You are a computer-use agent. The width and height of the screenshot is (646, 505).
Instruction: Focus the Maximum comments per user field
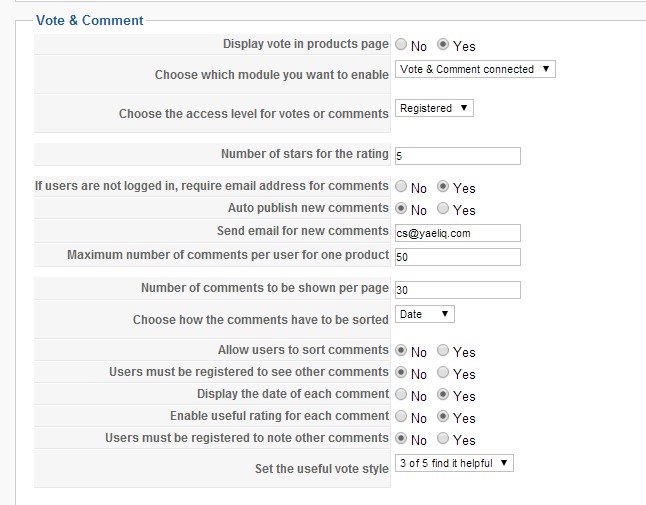(458, 257)
